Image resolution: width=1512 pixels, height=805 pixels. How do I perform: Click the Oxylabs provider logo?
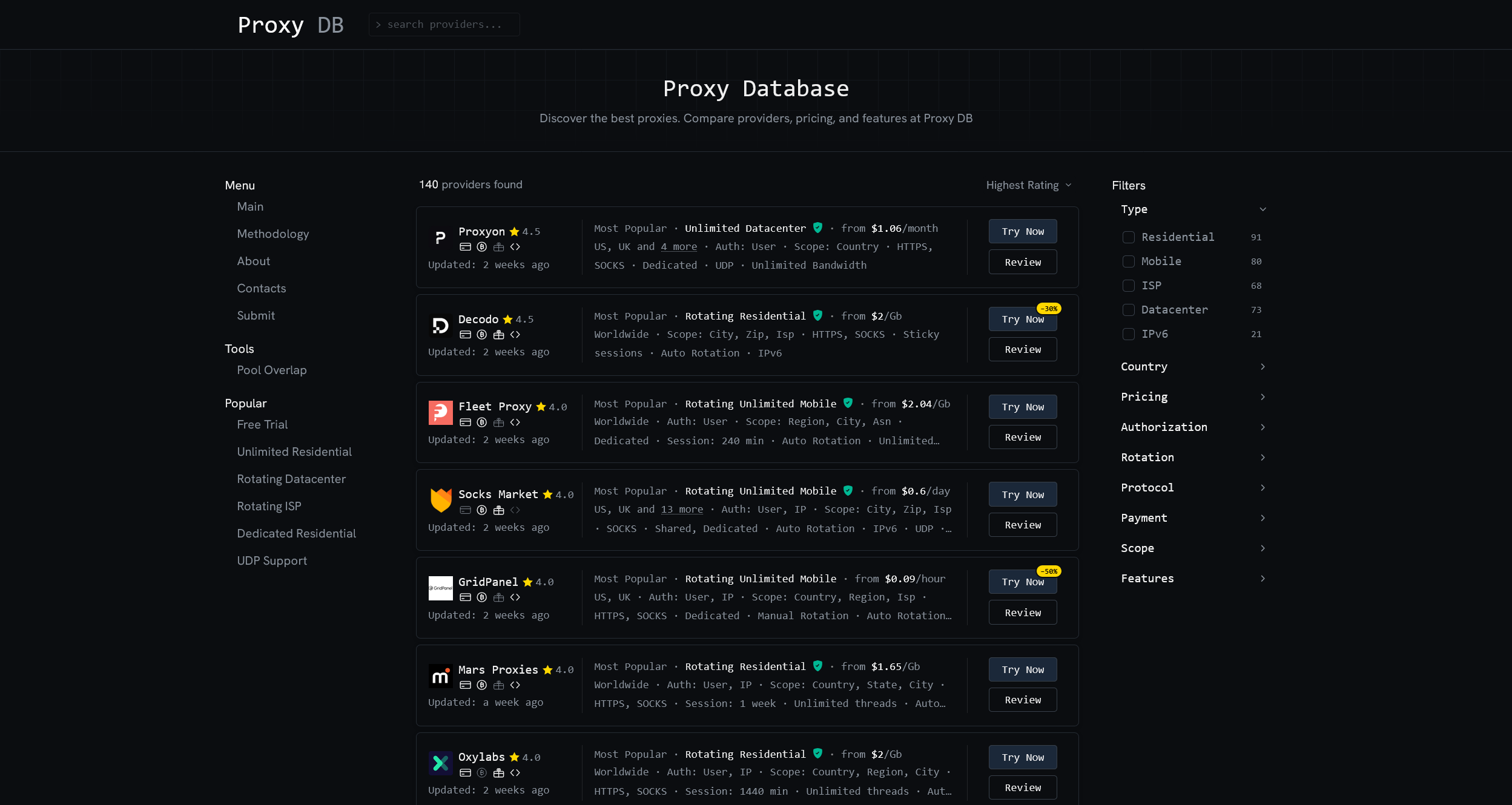tap(440, 763)
